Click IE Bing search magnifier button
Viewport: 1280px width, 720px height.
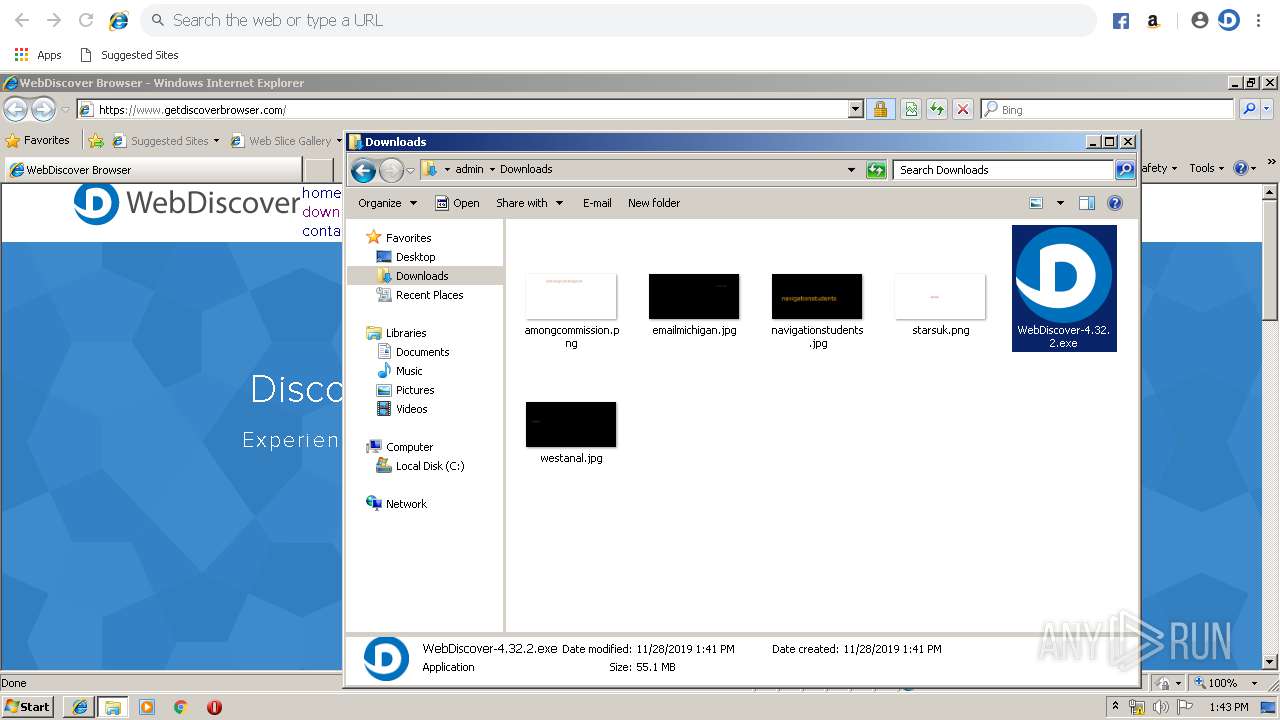tap(1249, 109)
